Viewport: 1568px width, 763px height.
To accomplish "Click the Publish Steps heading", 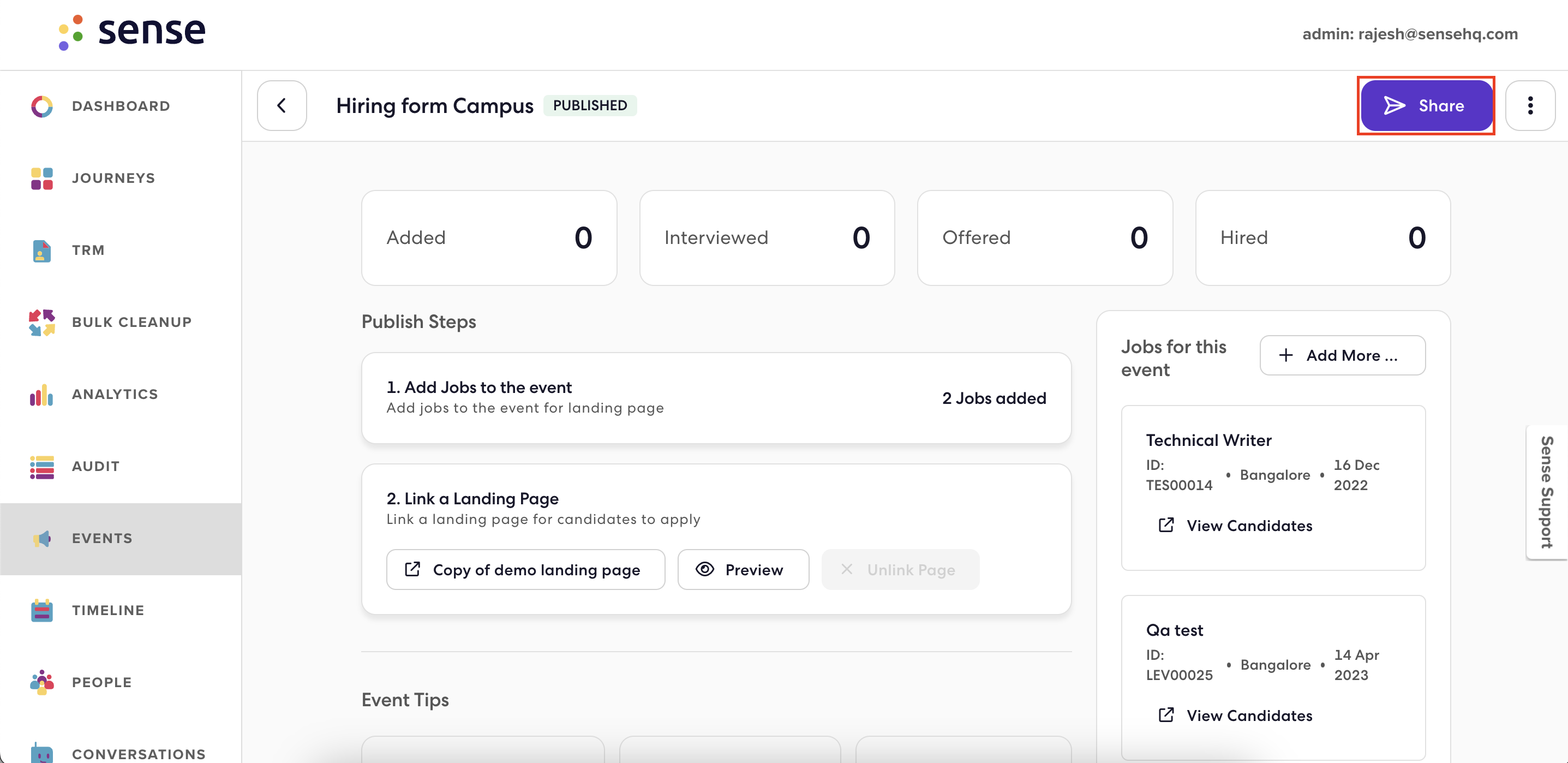I will (419, 321).
